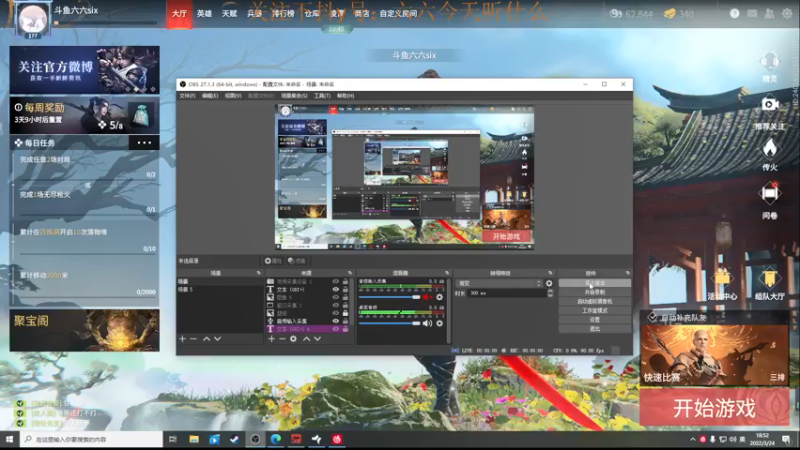Move the scene down with arrow
This screenshot has height=450, width=800.
[218, 339]
